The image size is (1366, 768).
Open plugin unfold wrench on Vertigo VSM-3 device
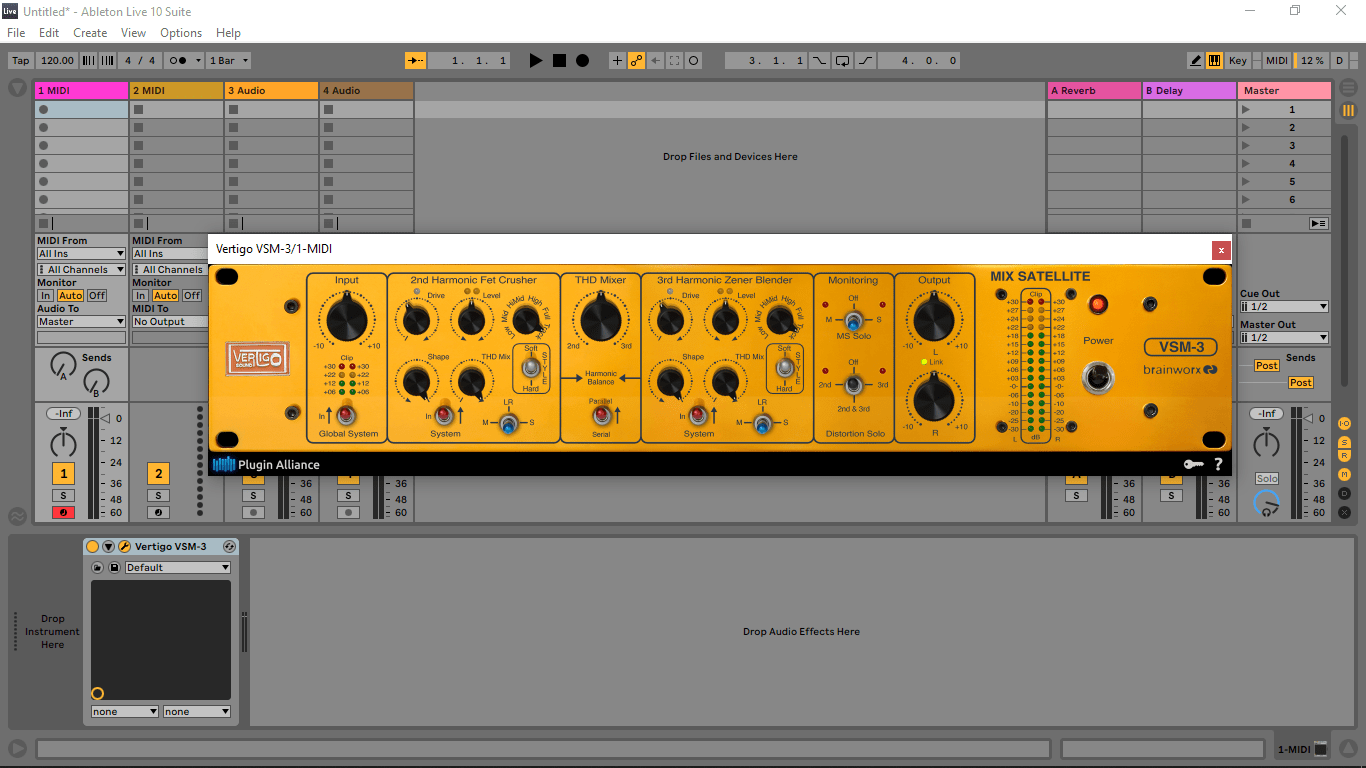click(x=124, y=547)
